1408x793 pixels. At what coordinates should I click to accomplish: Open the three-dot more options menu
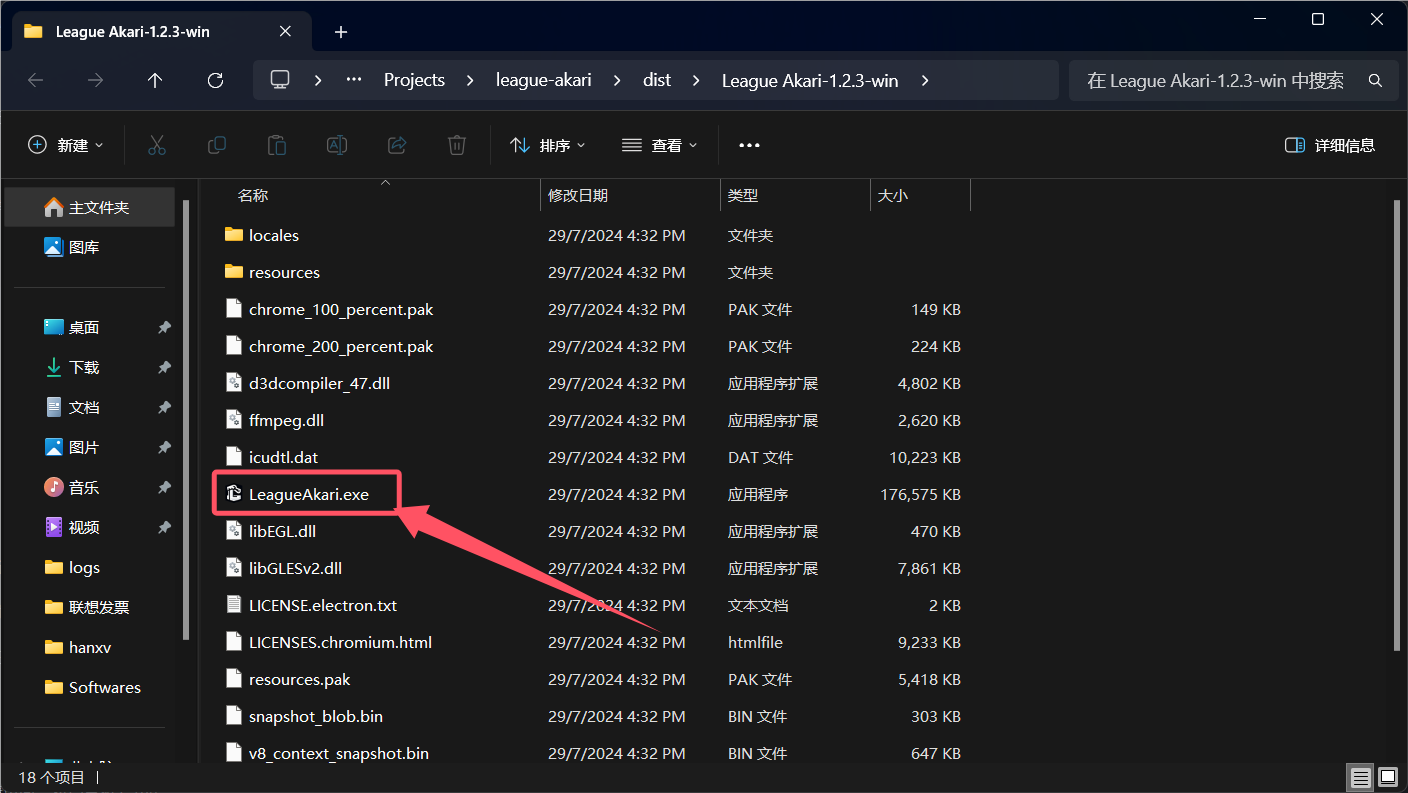coord(749,145)
